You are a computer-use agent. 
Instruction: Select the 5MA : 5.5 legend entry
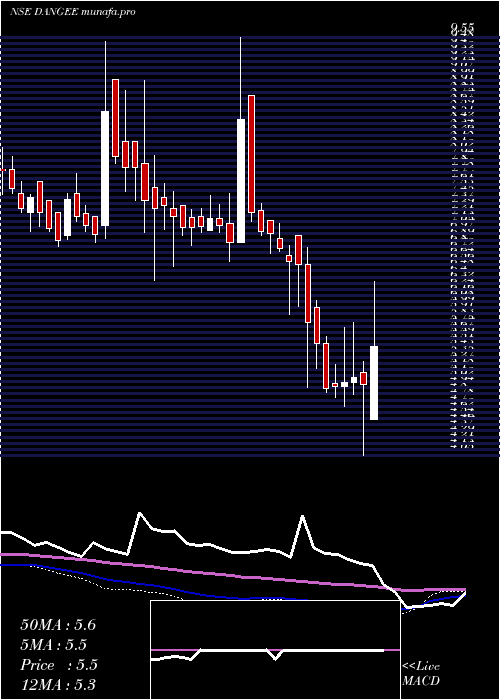pos(53,645)
